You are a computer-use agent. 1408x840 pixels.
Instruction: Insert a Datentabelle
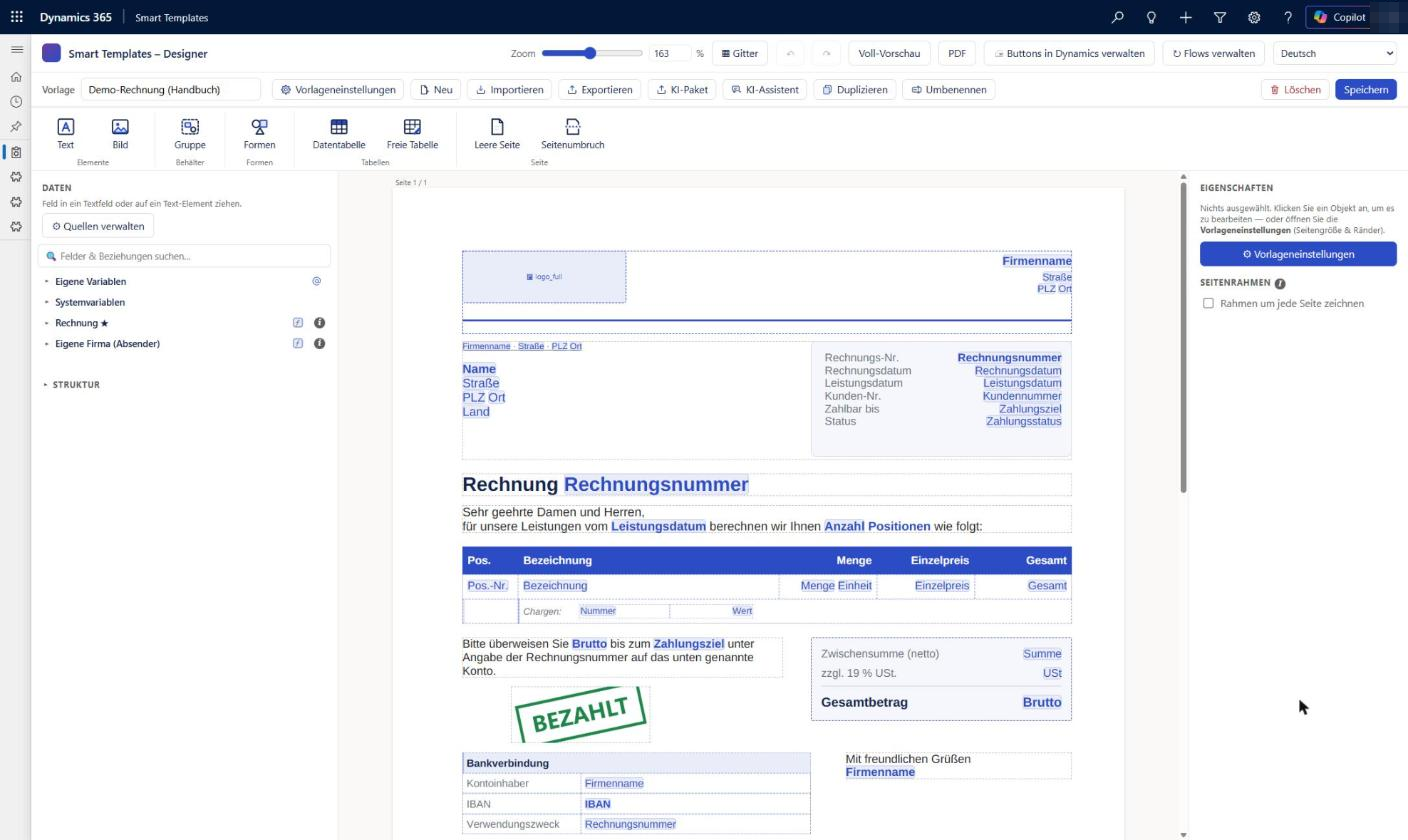339,133
